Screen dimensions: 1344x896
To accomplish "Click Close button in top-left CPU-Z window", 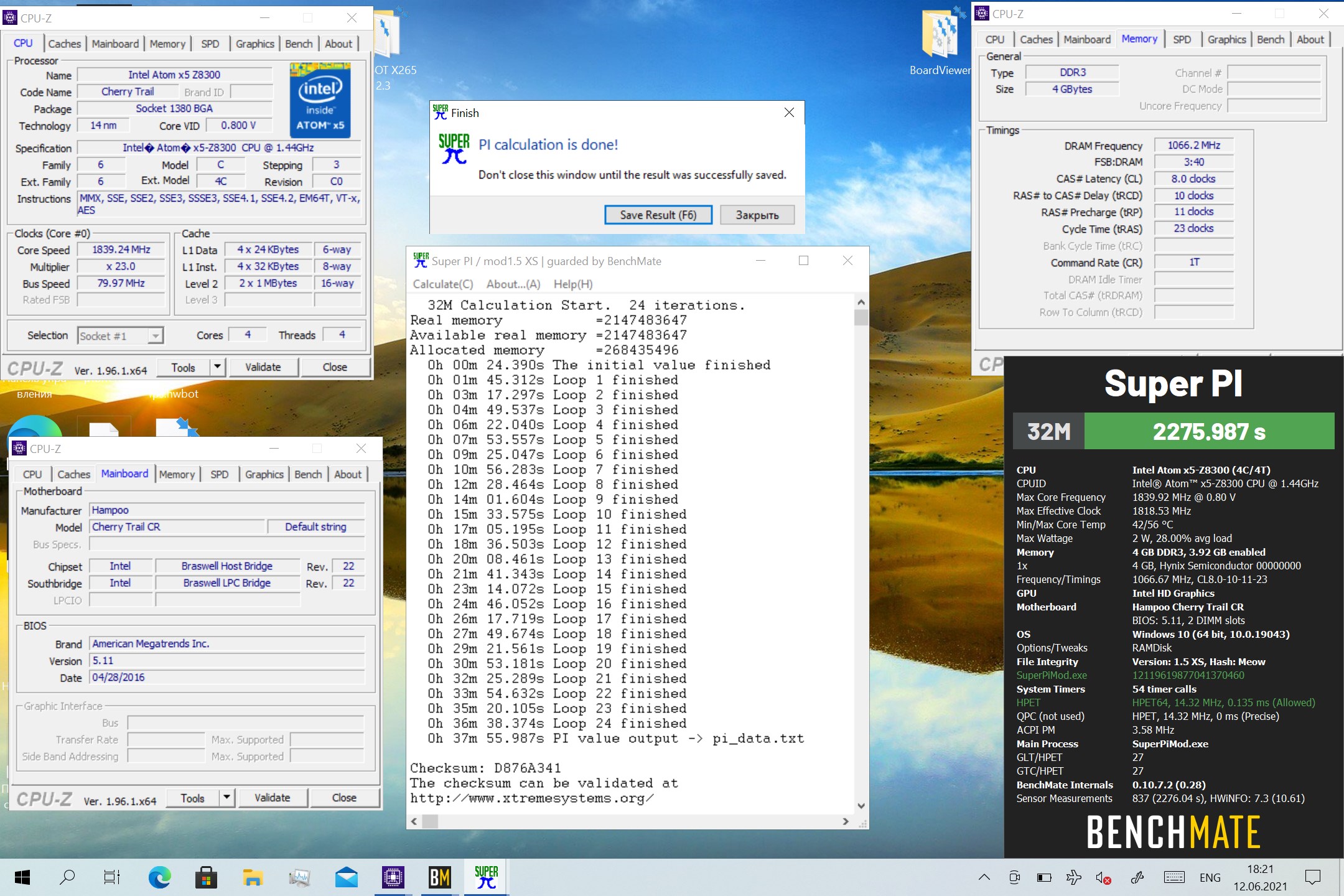I will [335, 367].
